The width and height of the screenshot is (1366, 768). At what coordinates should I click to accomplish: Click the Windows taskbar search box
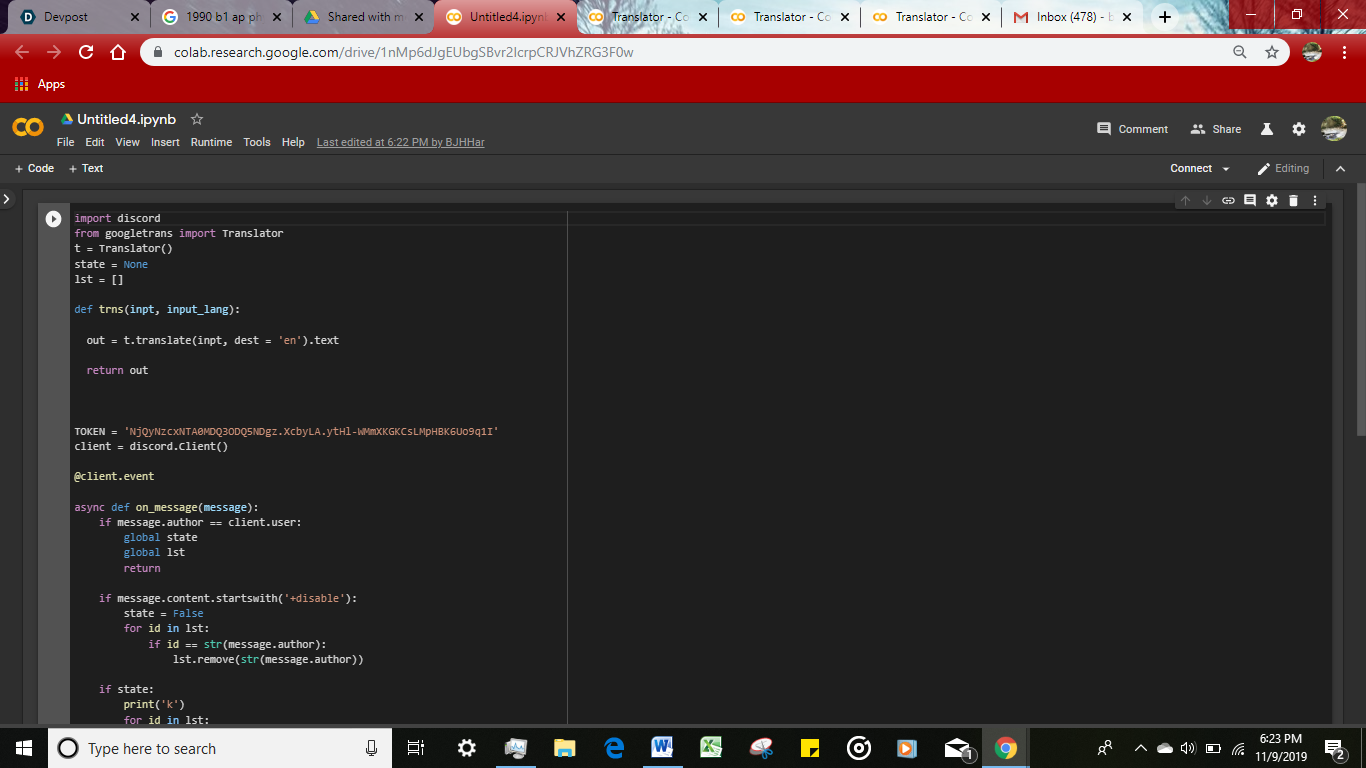(x=220, y=748)
